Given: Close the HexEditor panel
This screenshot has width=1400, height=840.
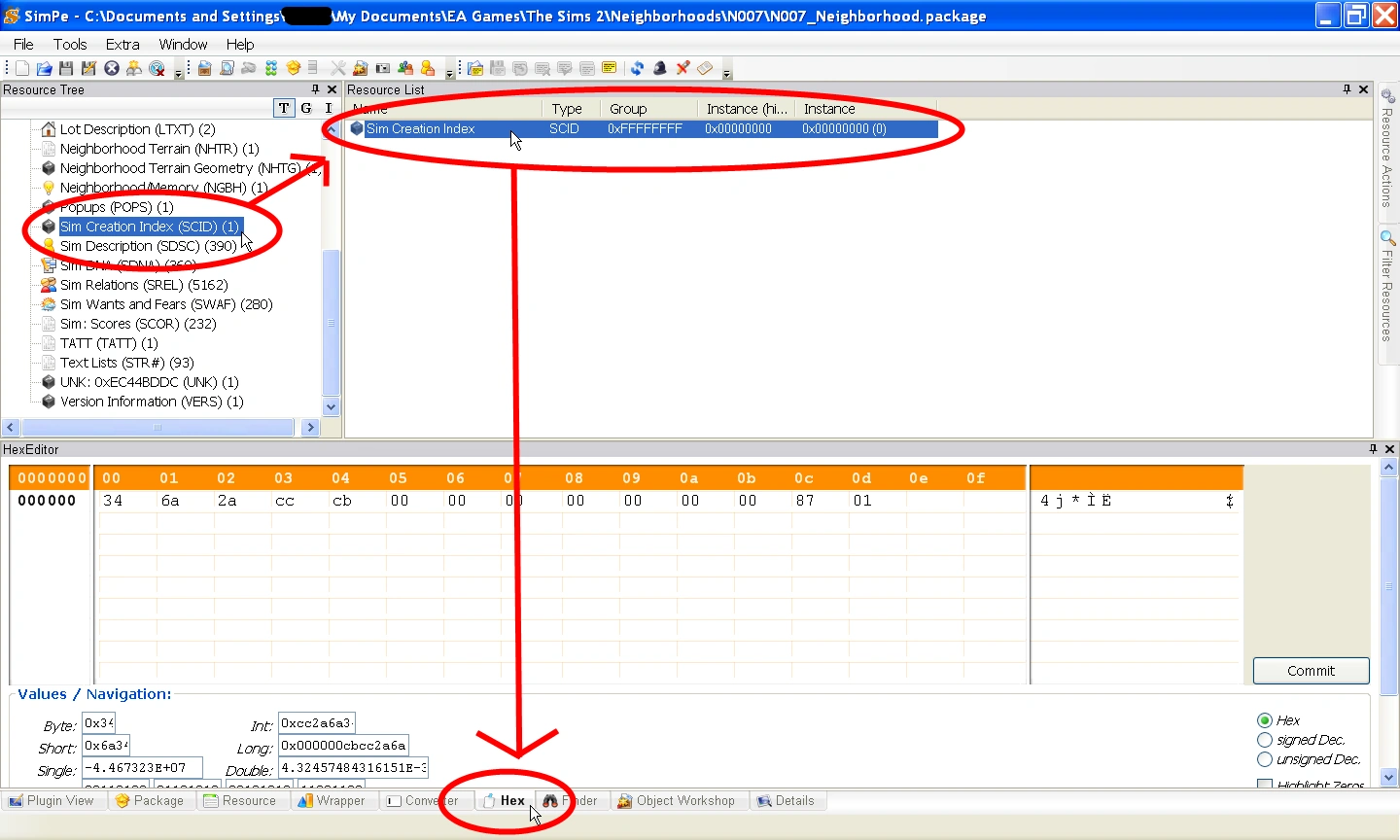Looking at the screenshot, I should click(1389, 449).
